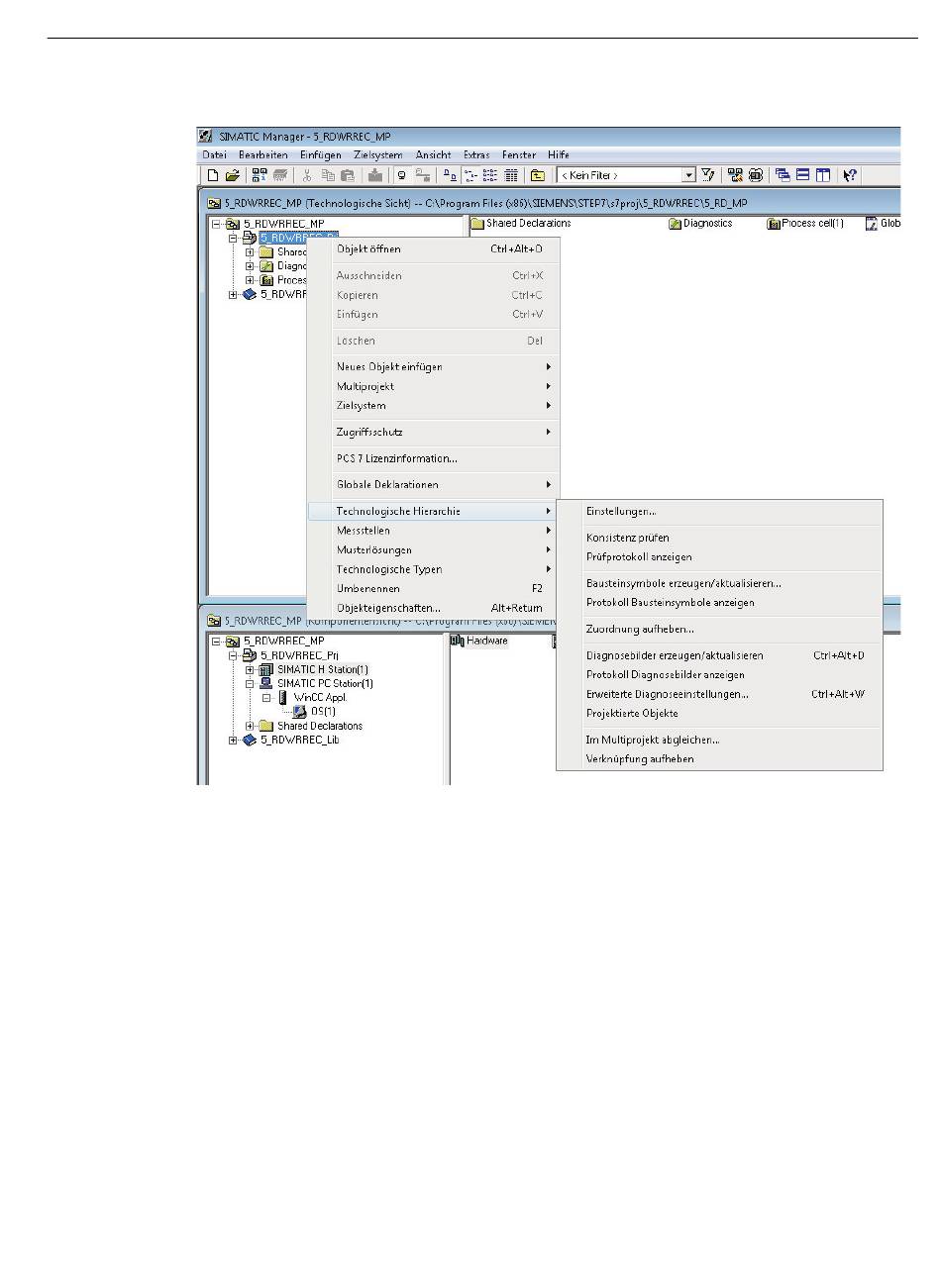Select Erweiterte Diagnoseeinstellungen...

(x=719, y=695)
